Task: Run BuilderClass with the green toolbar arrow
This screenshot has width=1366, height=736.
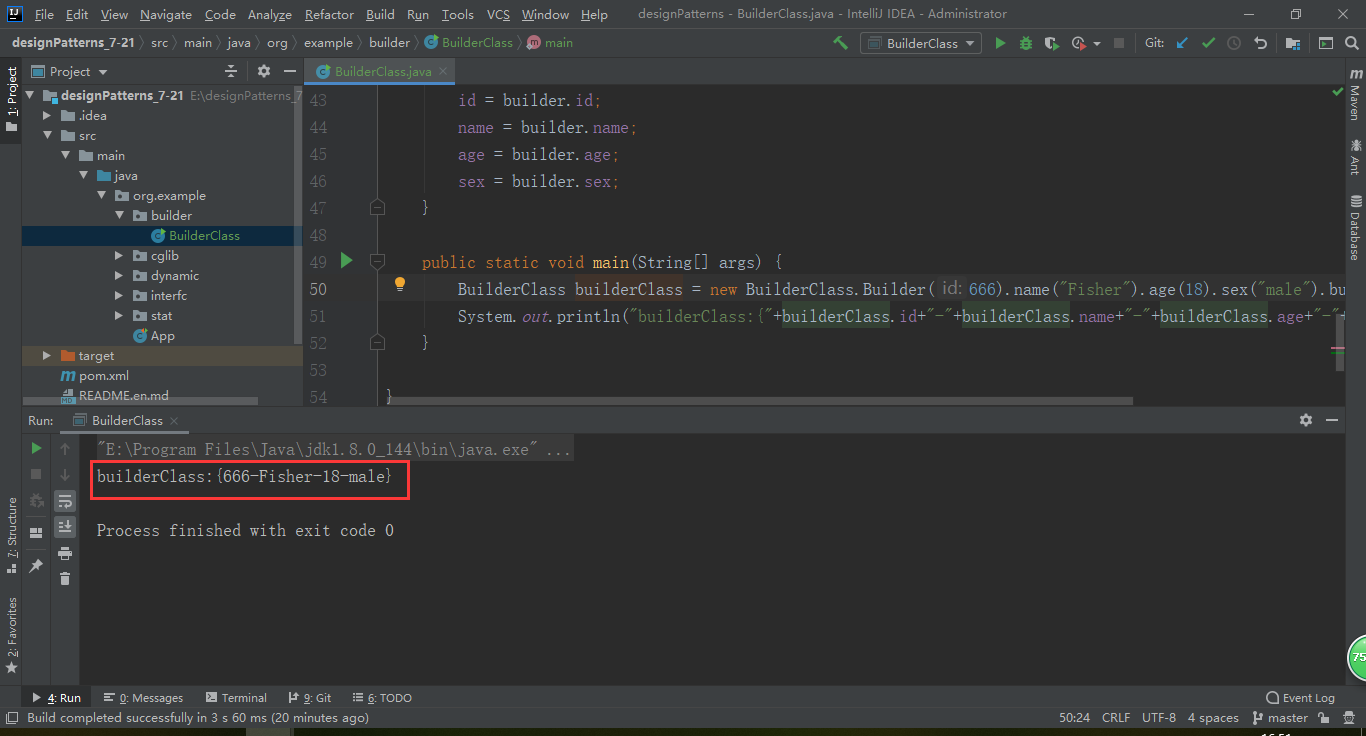Action: tap(1000, 43)
